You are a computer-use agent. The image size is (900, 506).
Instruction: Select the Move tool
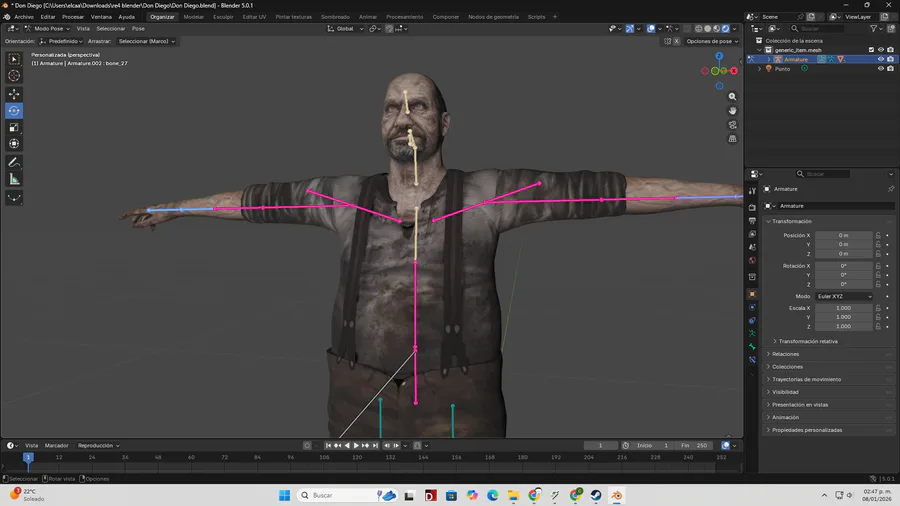point(14,94)
